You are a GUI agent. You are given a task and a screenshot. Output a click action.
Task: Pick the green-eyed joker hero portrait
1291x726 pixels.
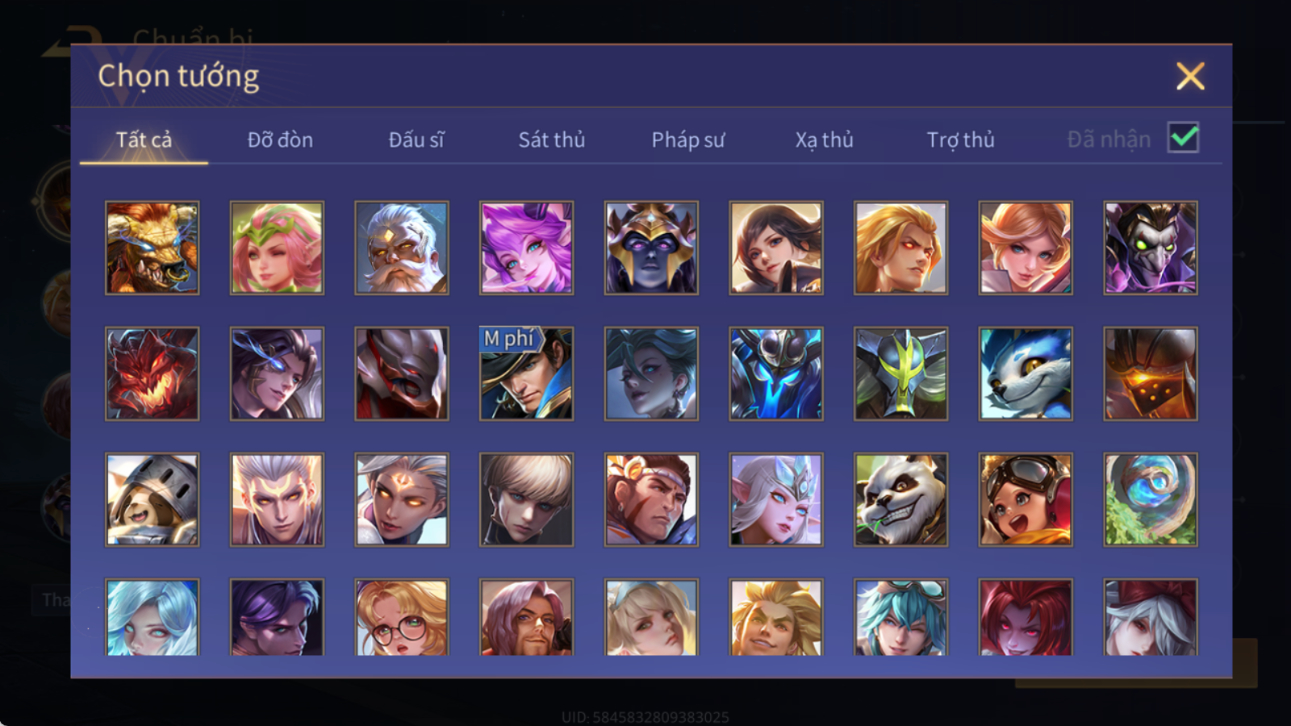point(1151,248)
